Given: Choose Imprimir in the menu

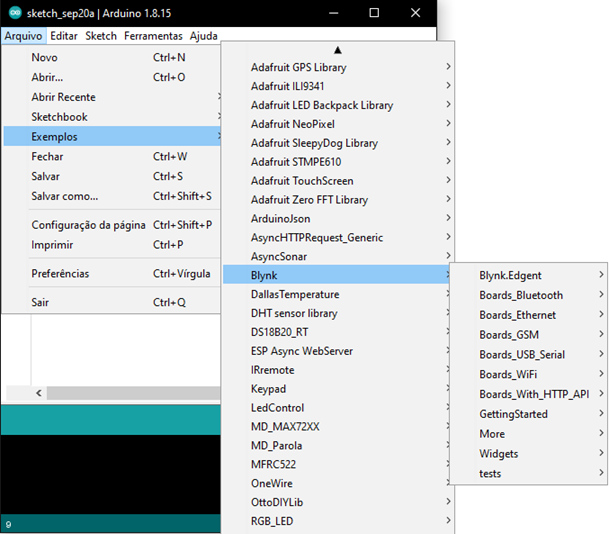Looking at the screenshot, I should click(x=112, y=245).
